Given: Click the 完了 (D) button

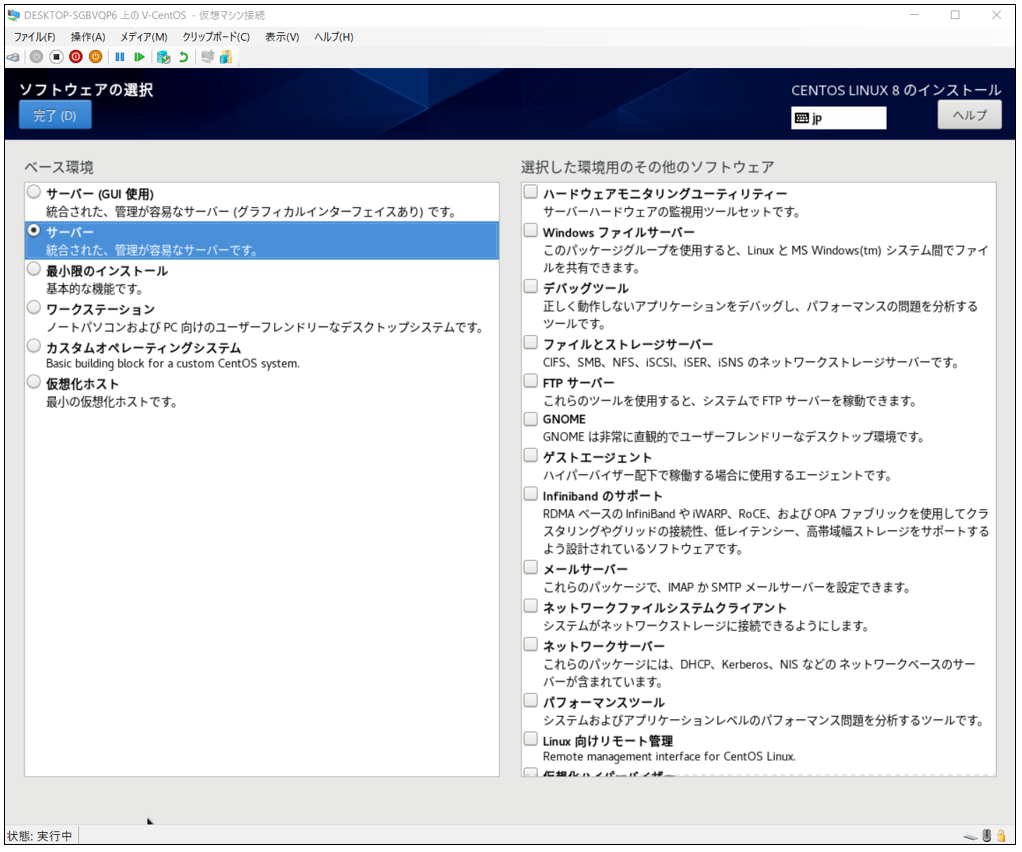Looking at the screenshot, I should click(55, 116).
